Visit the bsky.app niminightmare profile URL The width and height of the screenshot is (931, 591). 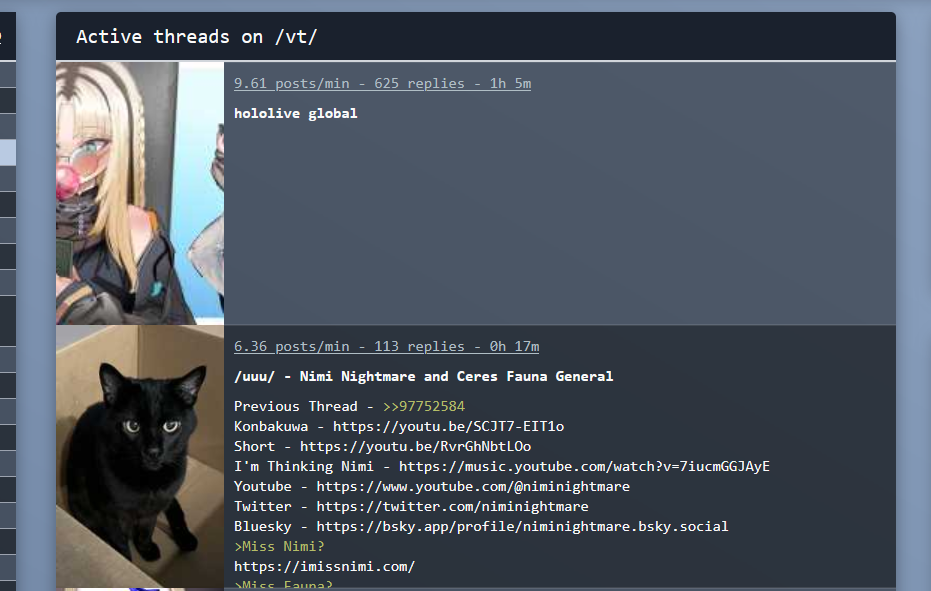522,526
